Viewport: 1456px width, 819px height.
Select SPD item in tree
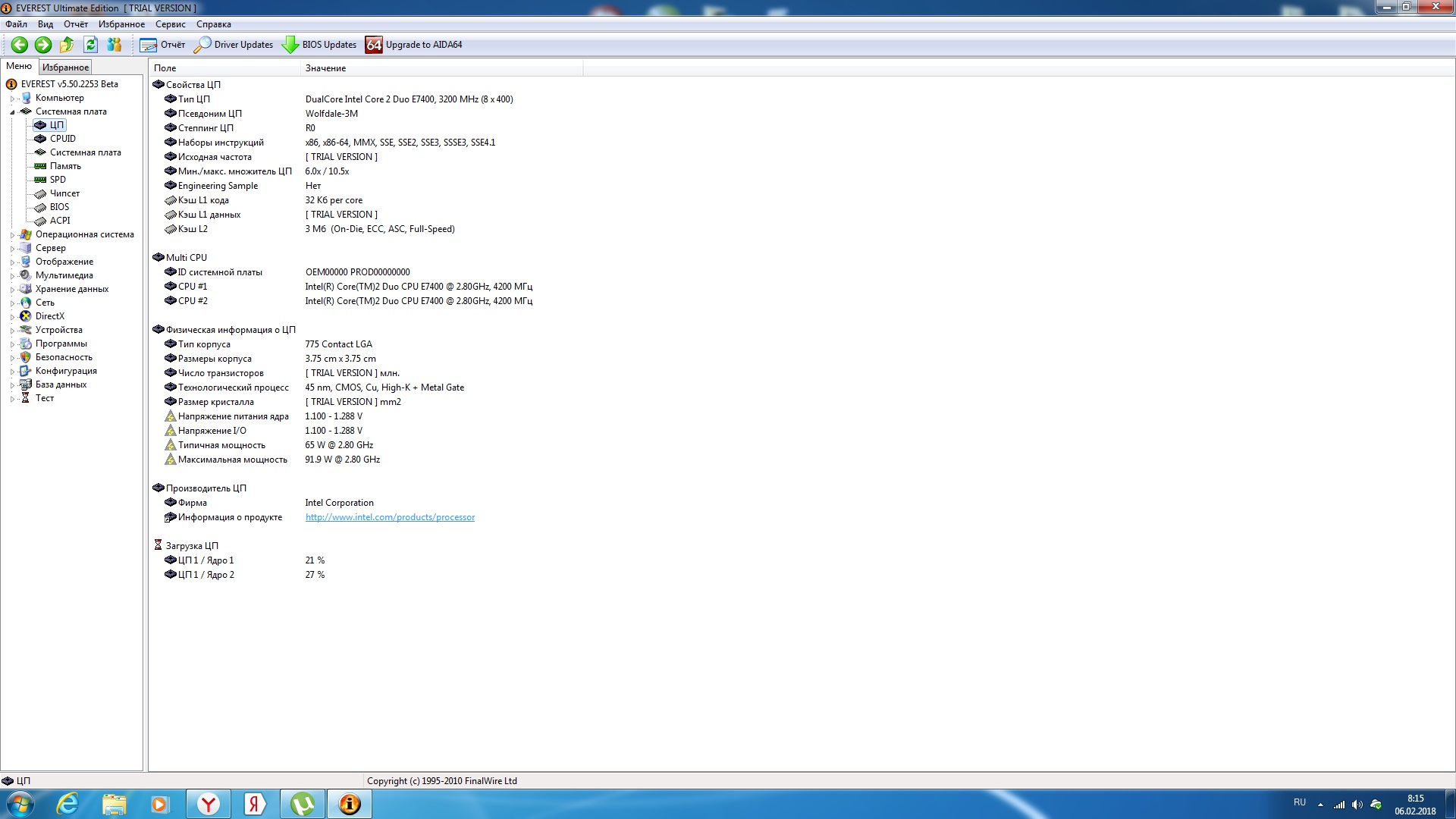click(x=58, y=180)
